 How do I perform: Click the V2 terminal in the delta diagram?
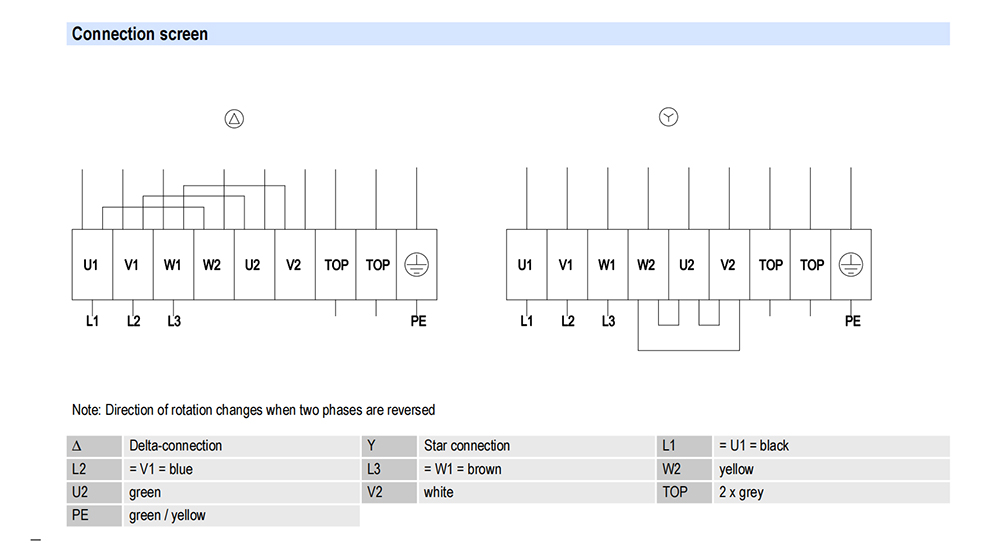coord(293,265)
